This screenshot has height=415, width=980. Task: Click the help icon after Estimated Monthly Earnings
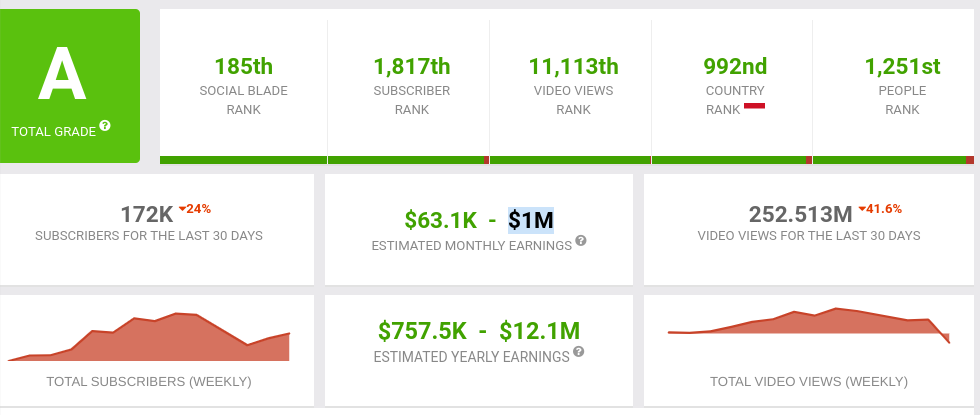coord(581,241)
